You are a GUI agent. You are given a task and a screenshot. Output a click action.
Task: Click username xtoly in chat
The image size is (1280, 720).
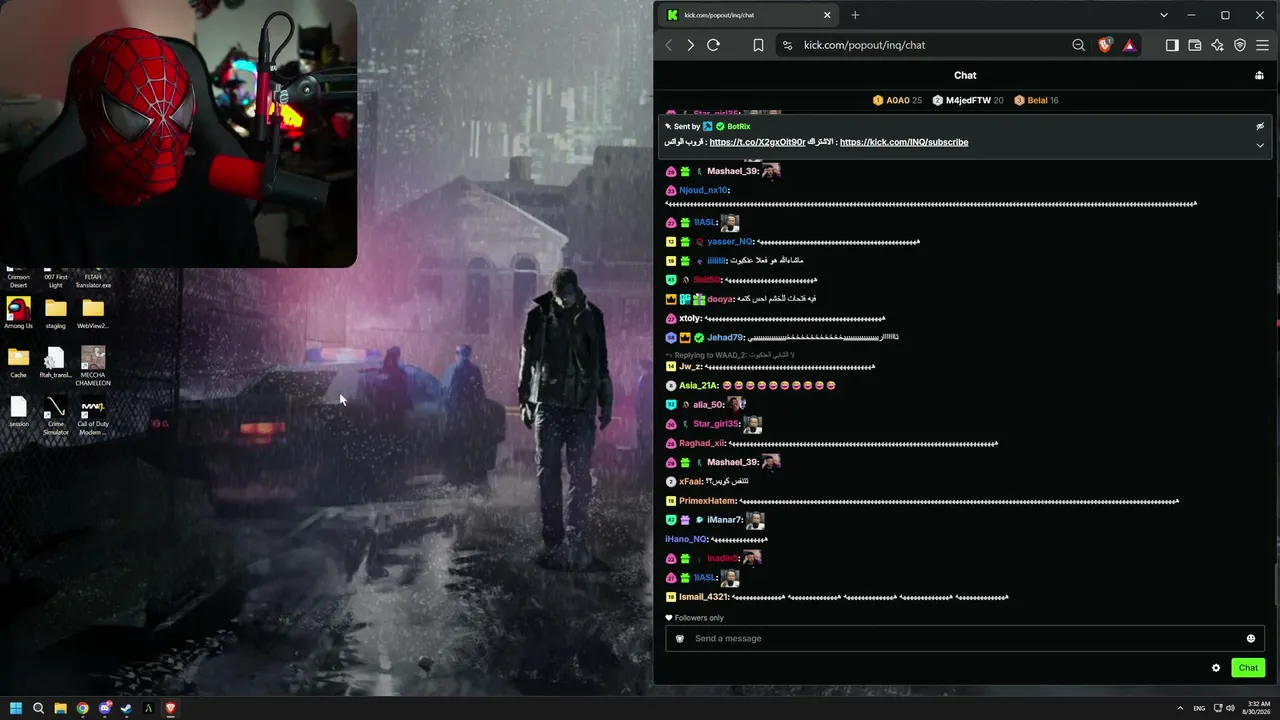coord(690,318)
